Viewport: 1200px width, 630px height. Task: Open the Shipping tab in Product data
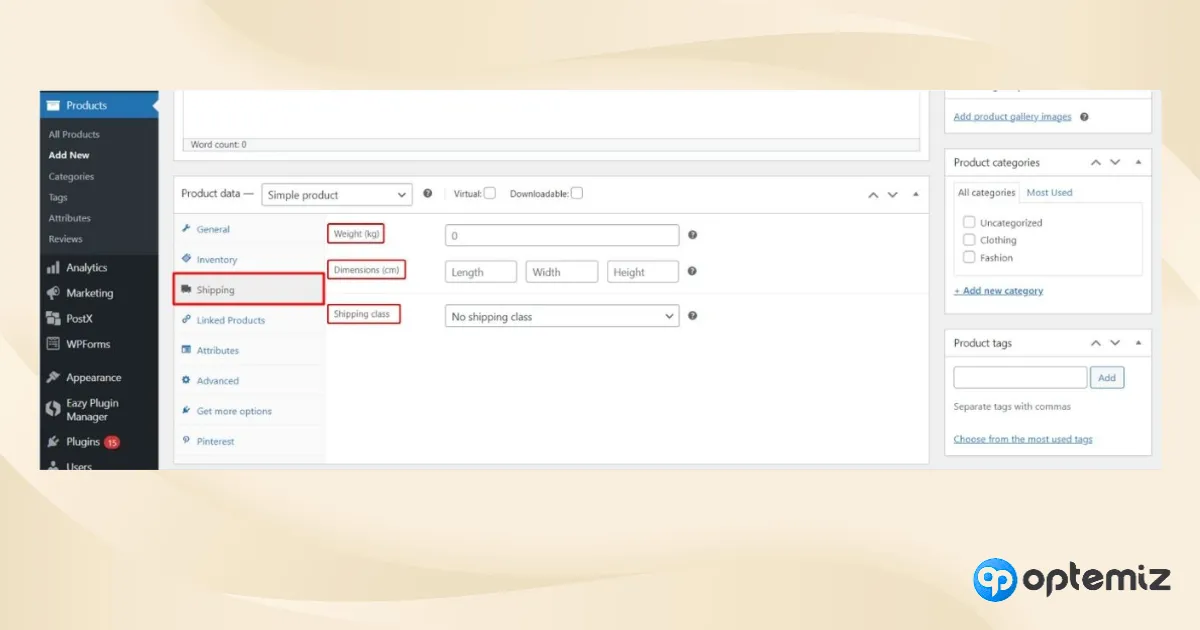pos(249,290)
